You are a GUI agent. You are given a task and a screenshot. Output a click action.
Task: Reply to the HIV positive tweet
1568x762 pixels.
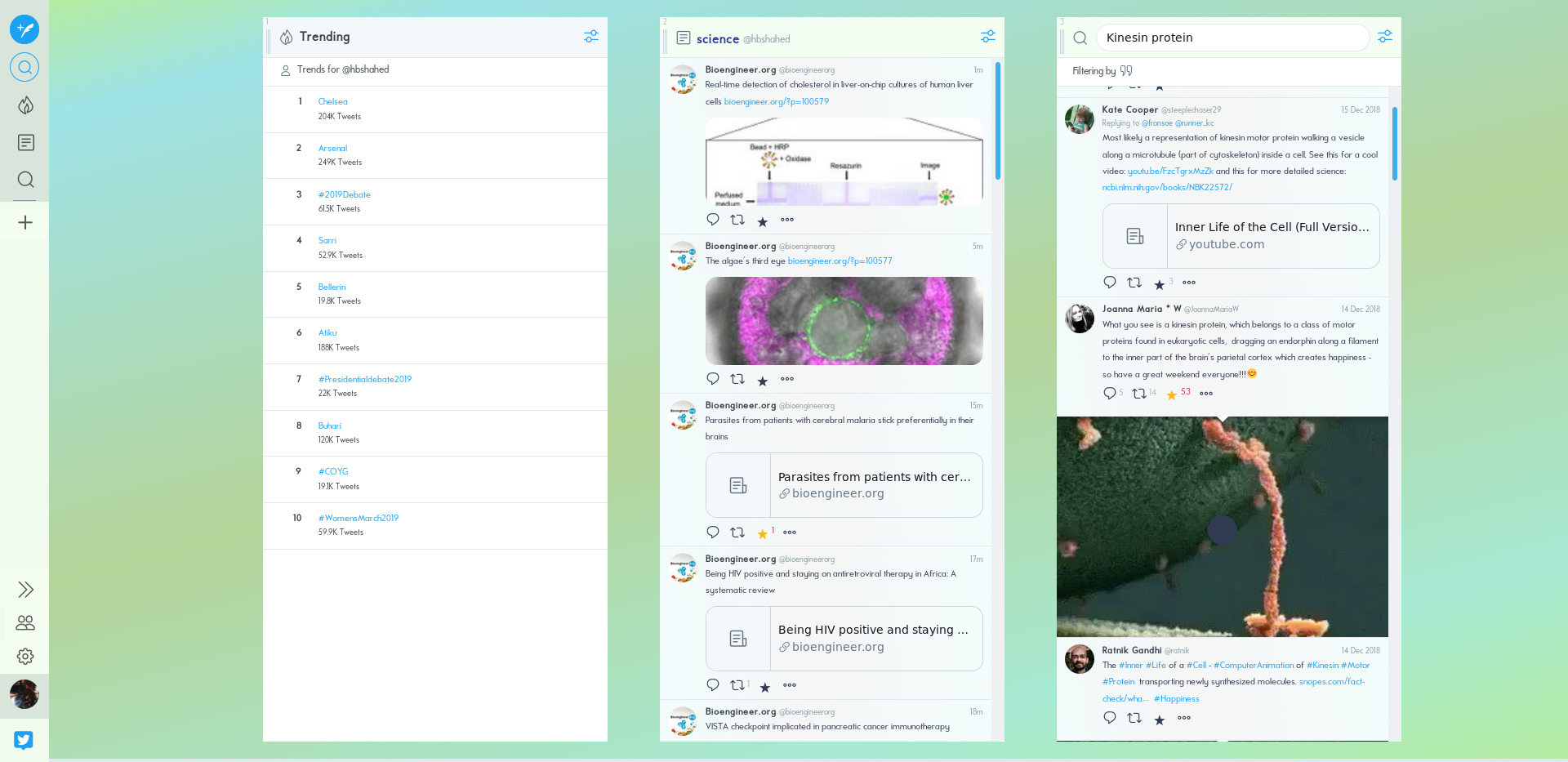pyautogui.click(x=713, y=685)
